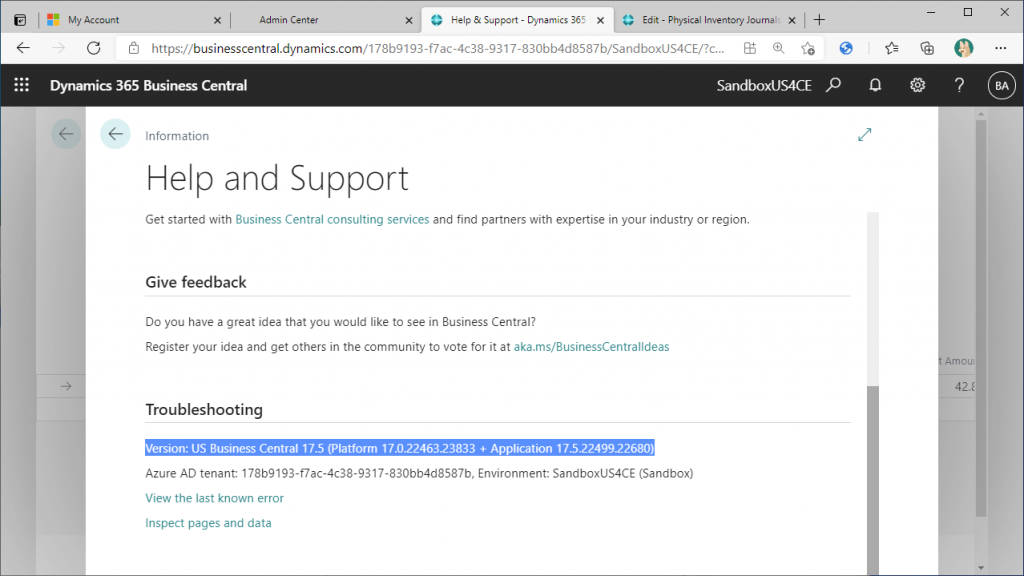The image size is (1024, 576).
Task: Click the browser refresh icon
Action: pyautogui.click(x=94, y=48)
